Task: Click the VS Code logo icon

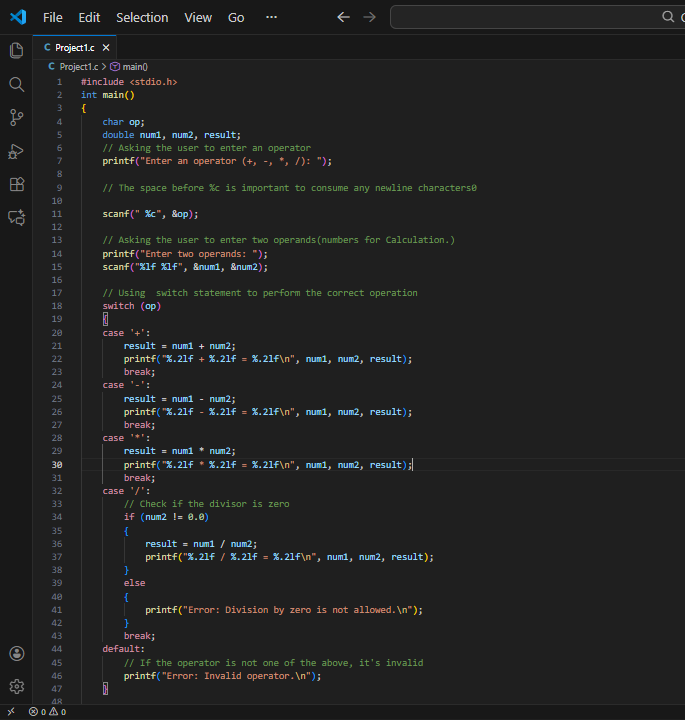Action: [x=18, y=17]
